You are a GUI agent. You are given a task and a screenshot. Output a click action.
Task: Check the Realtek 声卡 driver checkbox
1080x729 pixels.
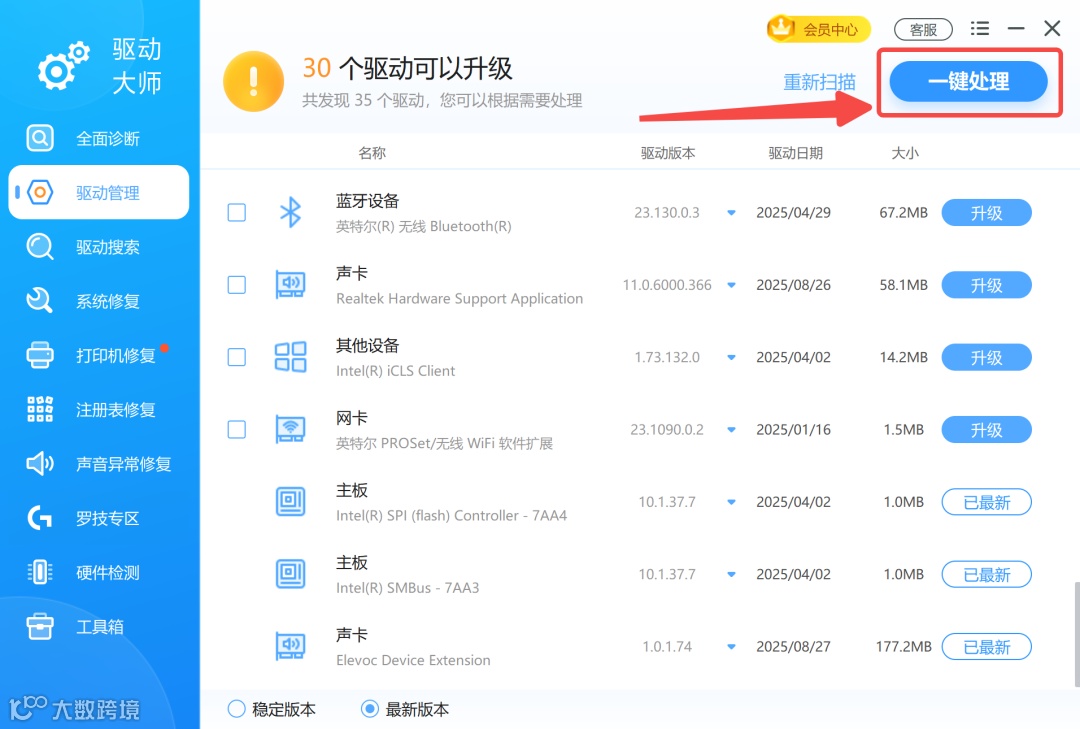(x=237, y=285)
